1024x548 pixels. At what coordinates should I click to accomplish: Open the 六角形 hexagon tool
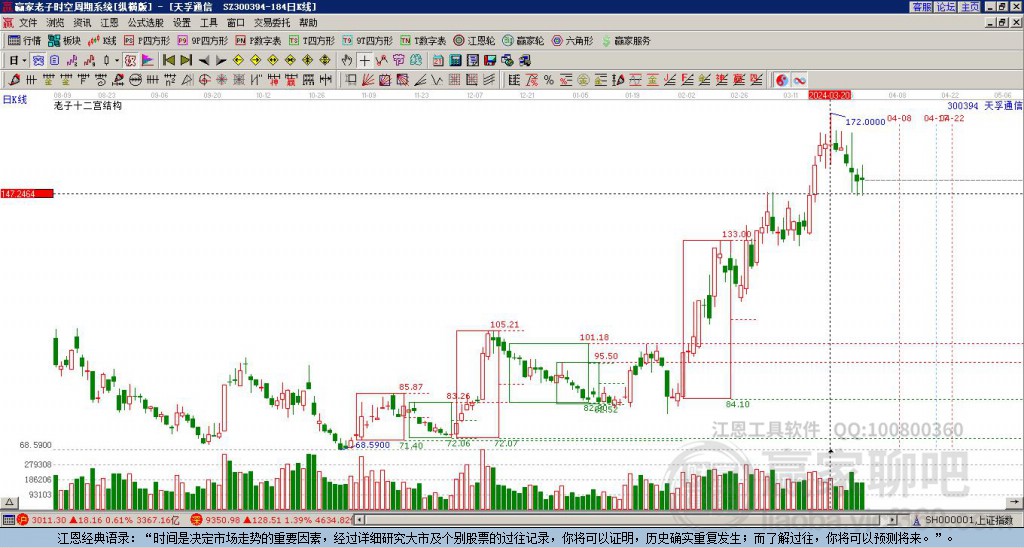tap(573, 40)
